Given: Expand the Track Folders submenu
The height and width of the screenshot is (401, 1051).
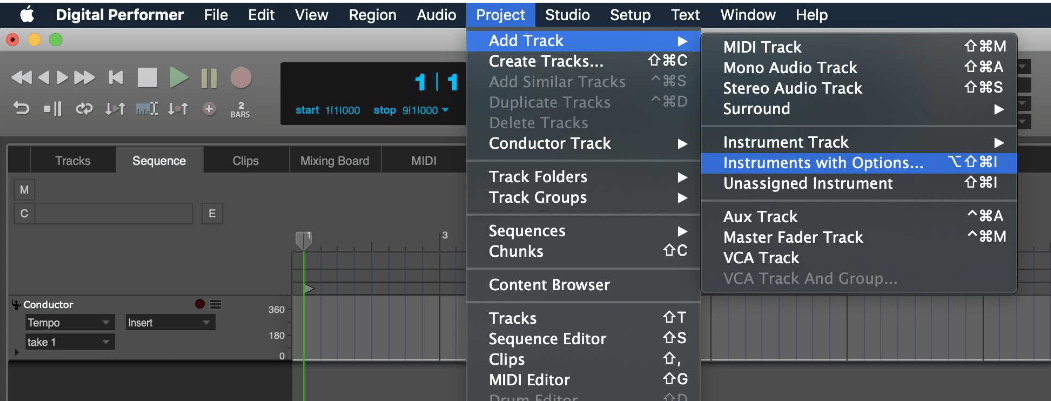Looking at the screenshot, I should pyautogui.click(x=583, y=176).
